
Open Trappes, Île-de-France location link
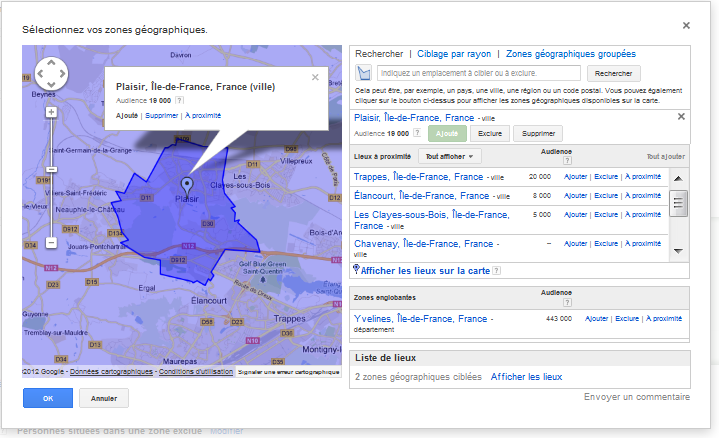click(419, 177)
